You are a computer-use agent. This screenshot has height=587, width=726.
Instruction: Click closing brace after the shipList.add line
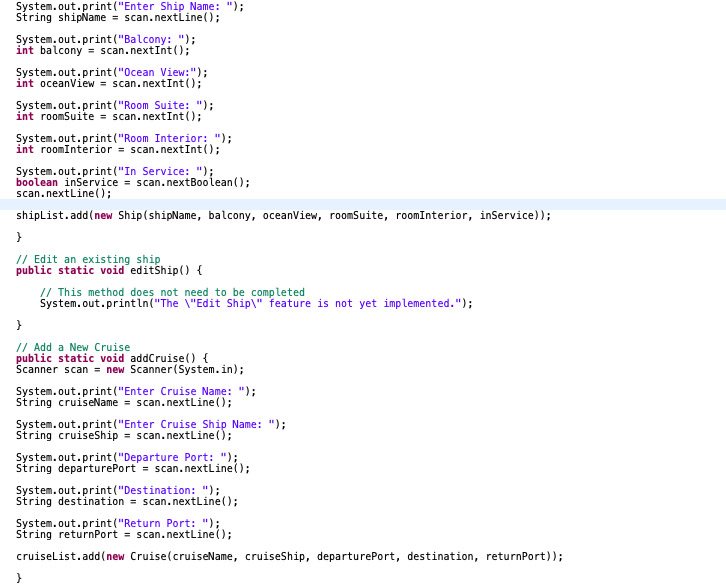tap(19, 237)
